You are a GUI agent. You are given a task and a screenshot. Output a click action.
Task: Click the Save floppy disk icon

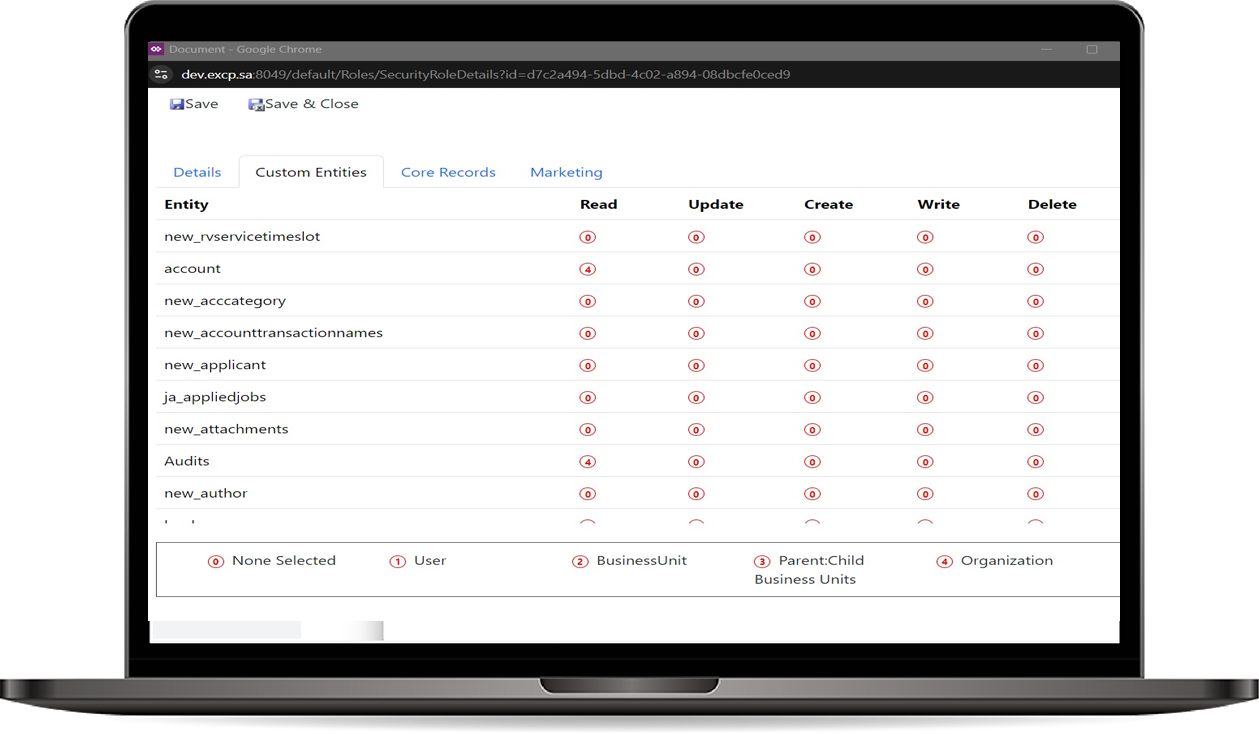click(x=177, y=104)
